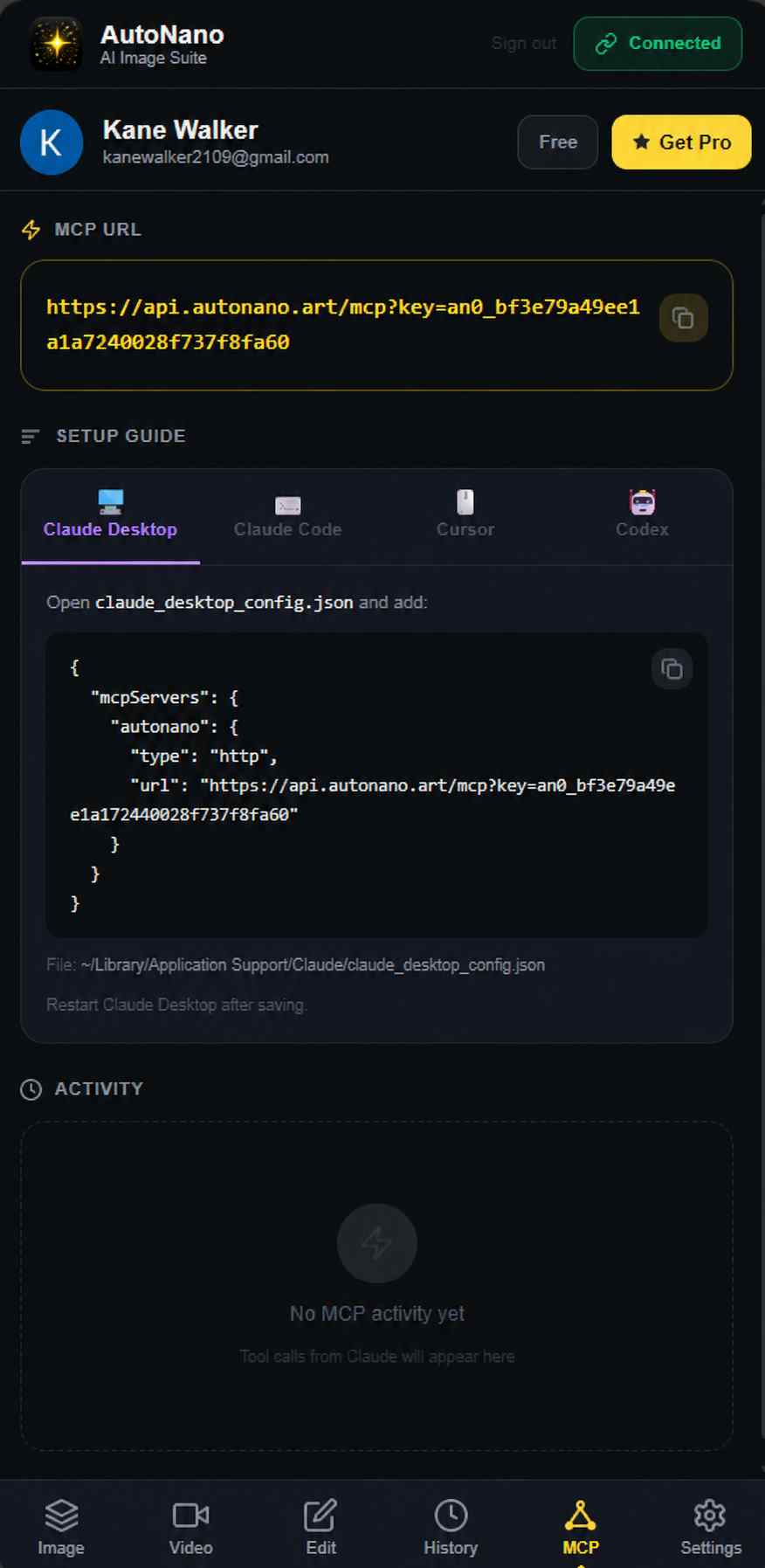Open the MCP tab in bottom navigation
Screen dimensions: 765x1568
(x=581, y=1527)
